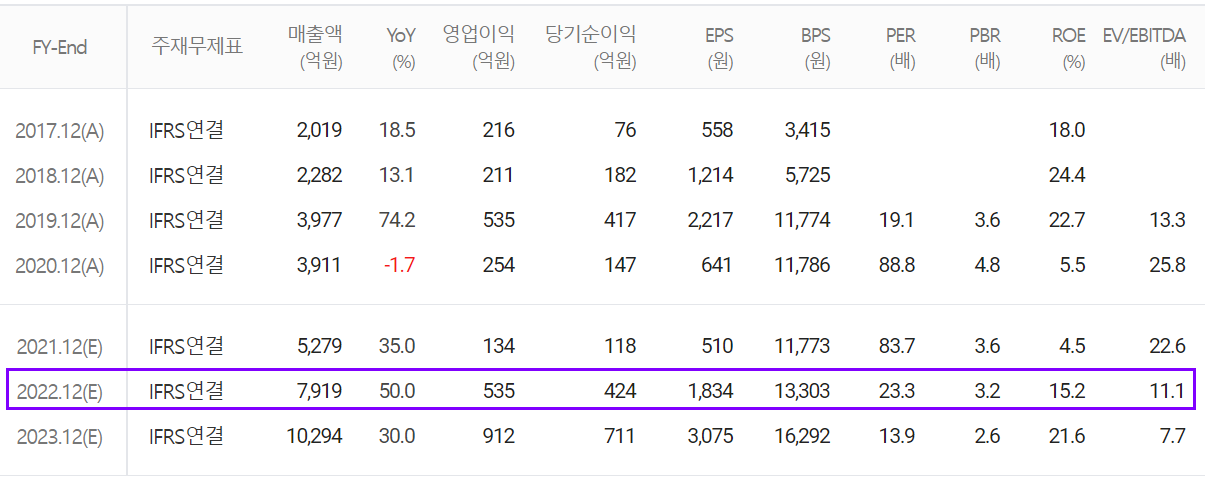Select the 2019.12(A) fiscal year row label
This screenshot has height=480, width=1205.
[x=60, y=221]
